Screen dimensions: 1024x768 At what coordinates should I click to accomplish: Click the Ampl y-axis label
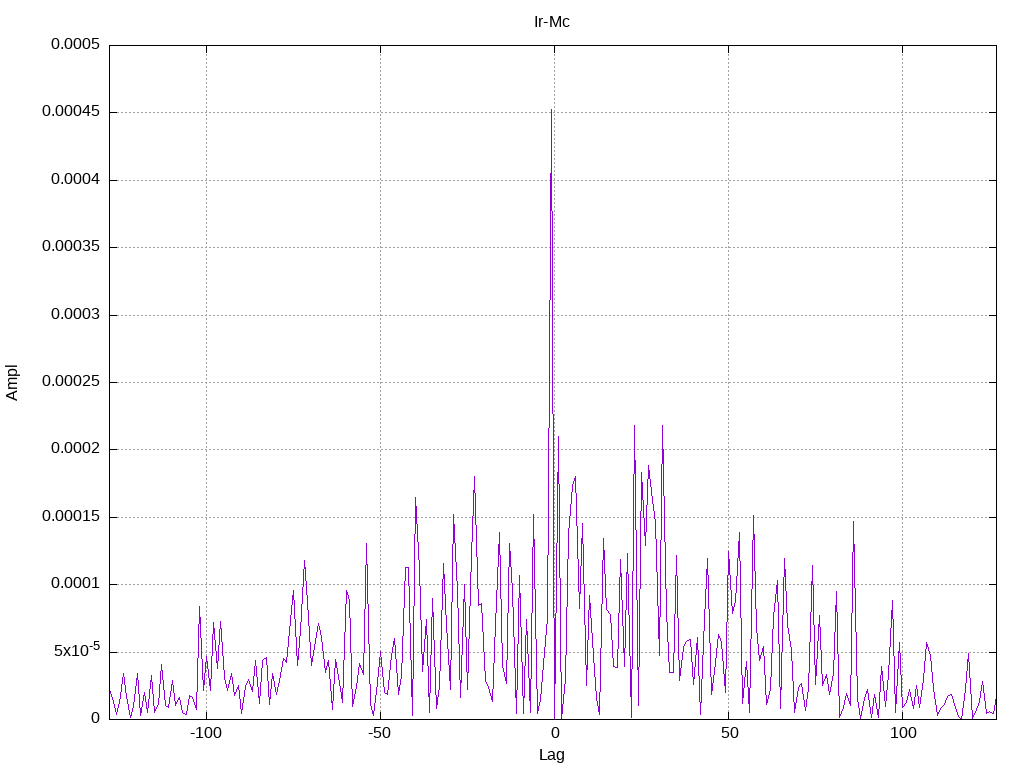coord(12,383)
